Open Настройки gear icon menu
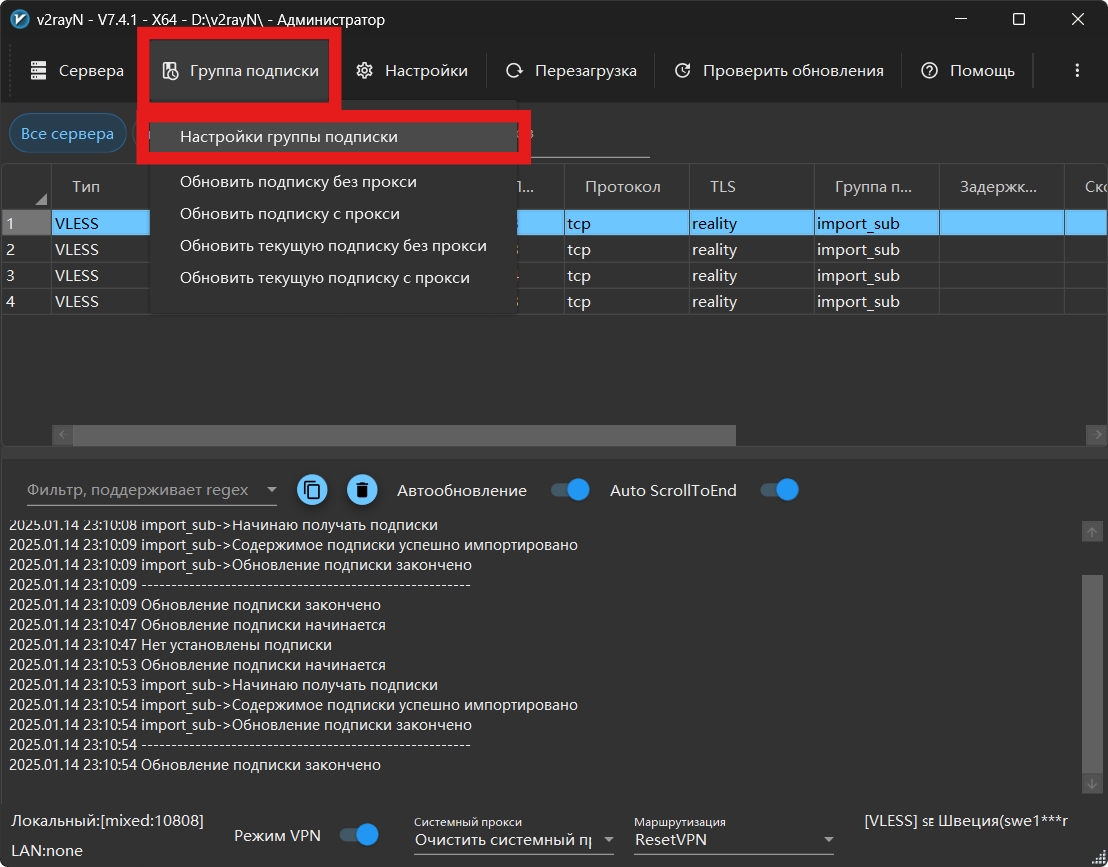1108x867 pixels. coord(365,71)
